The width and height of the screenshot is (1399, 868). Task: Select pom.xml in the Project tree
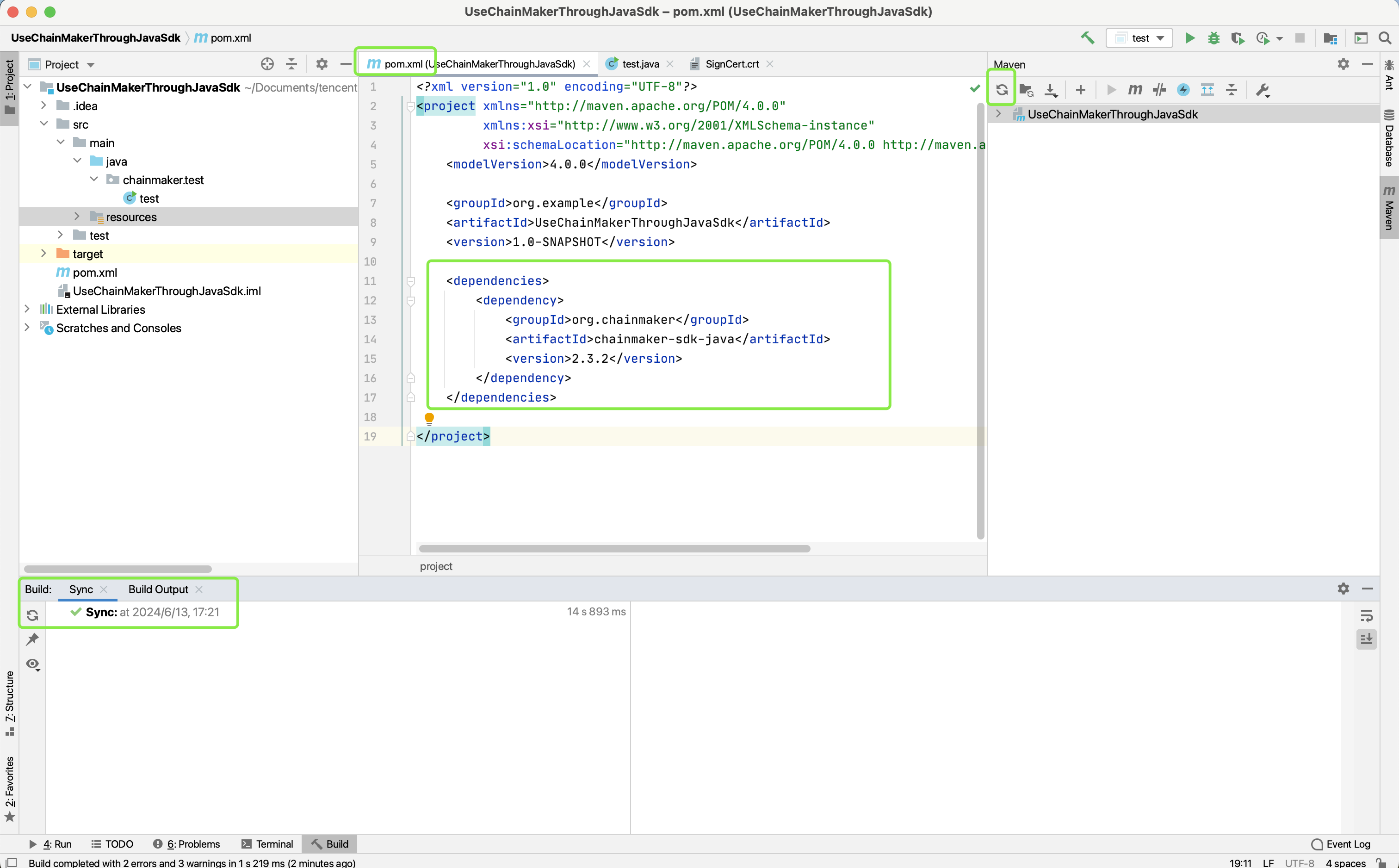tap(95, 273)
